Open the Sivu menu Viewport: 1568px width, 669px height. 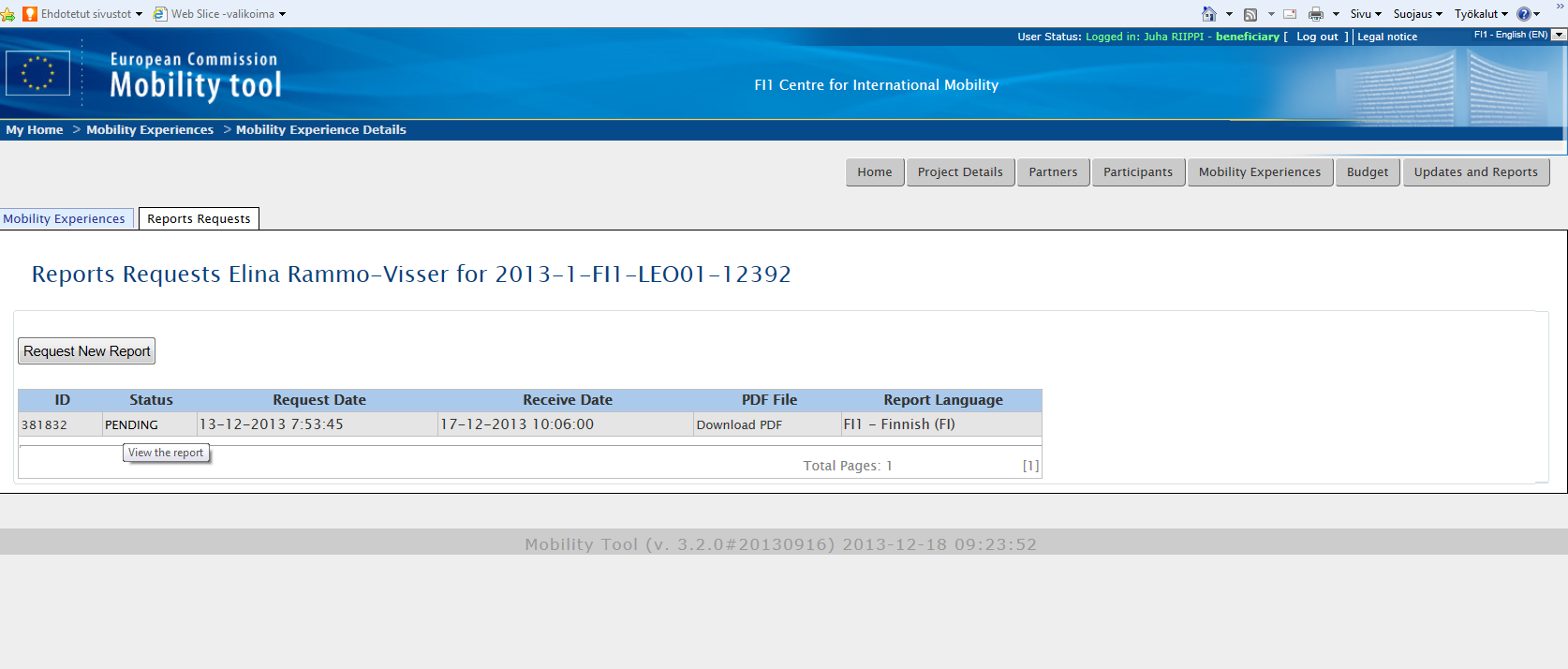coord(1366,14)
